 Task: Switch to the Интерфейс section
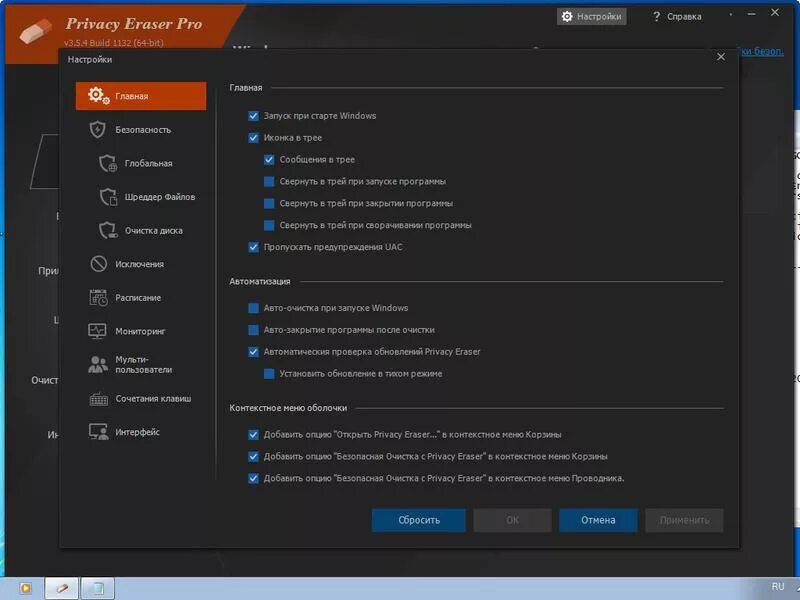click(141, 432)
